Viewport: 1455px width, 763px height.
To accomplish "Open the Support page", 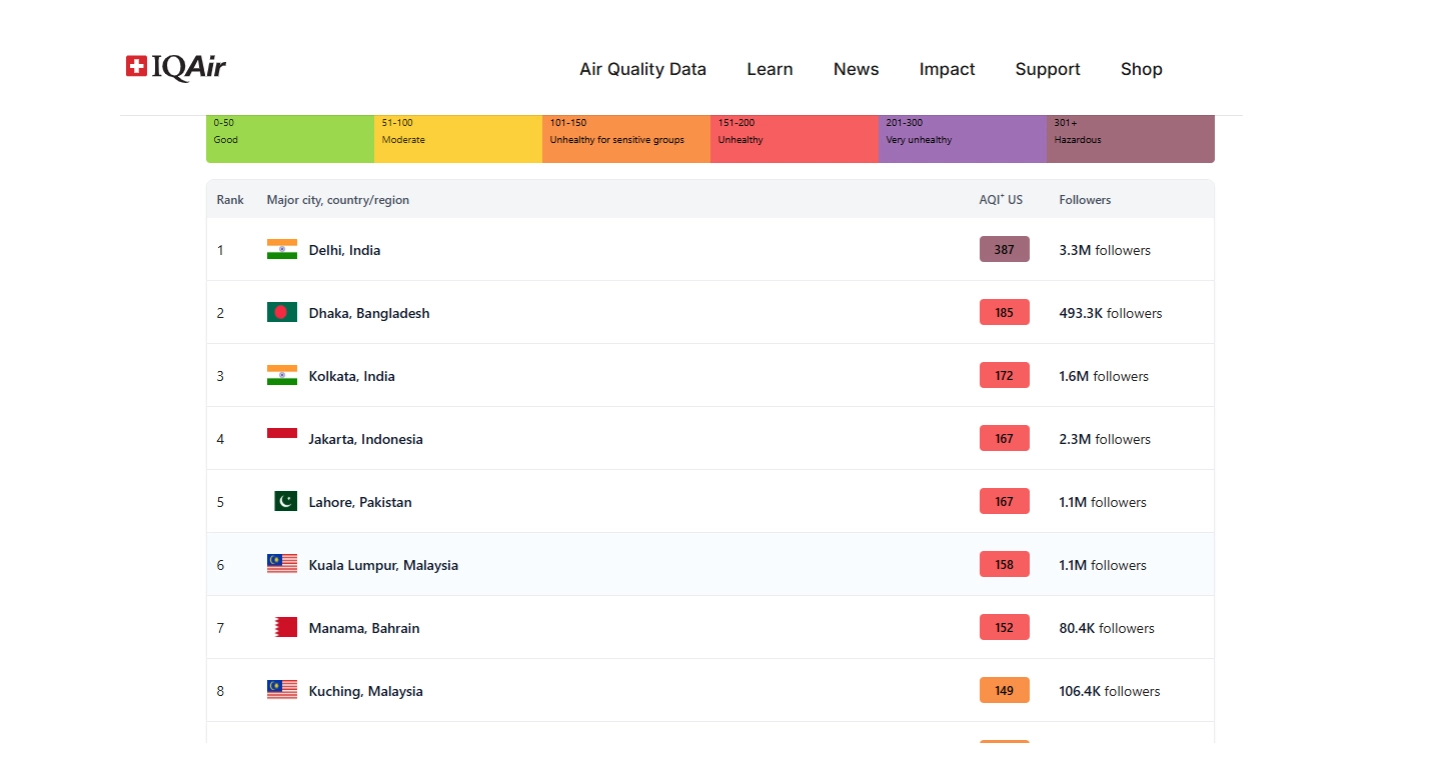I will 1048,69.
